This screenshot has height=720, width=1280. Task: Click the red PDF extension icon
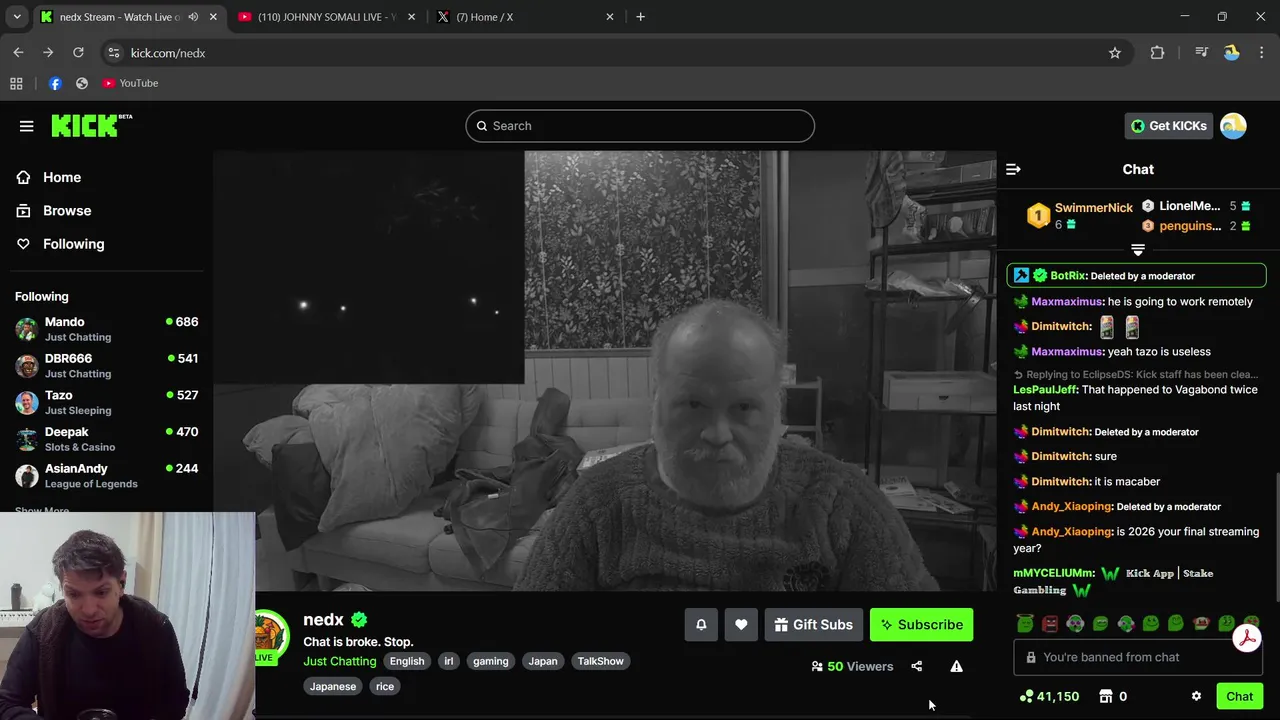click(1246, 638)
